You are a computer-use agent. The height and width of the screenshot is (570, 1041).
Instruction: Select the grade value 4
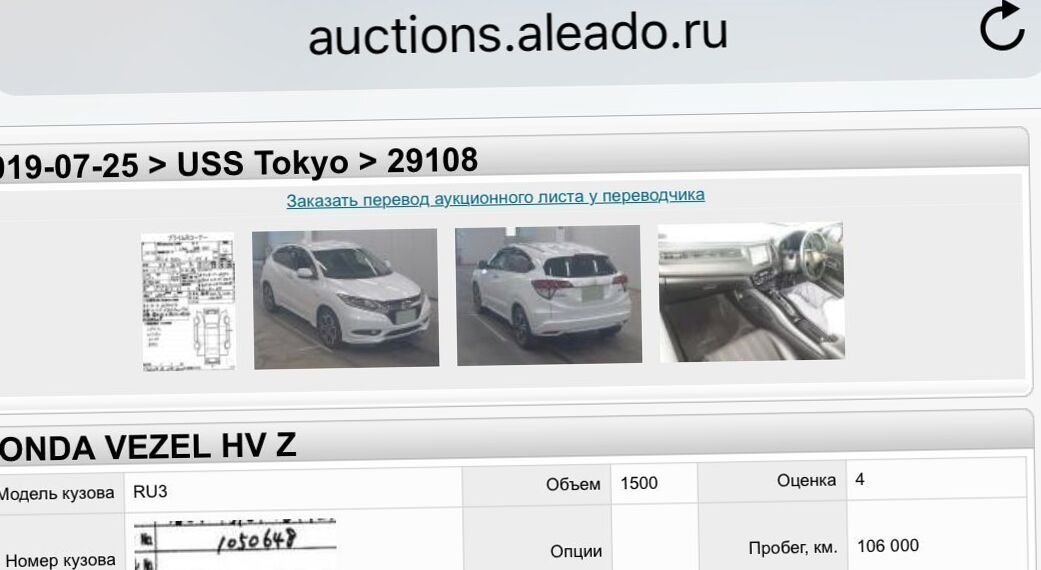[860, 479]
